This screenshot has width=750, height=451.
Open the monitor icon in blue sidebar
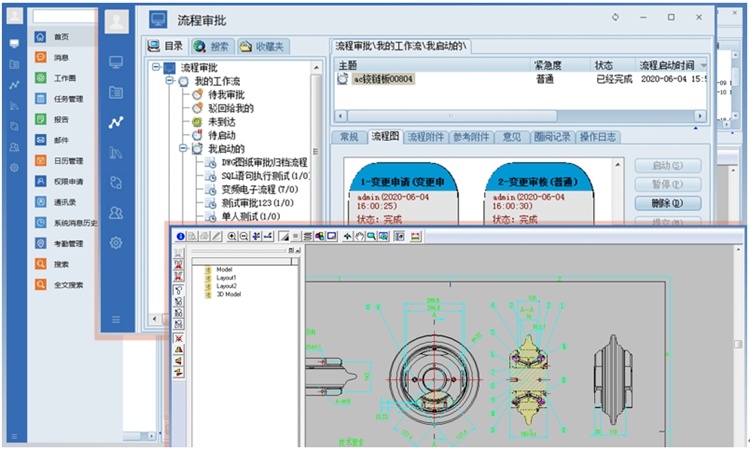pyautogui.click(x=117, y=62)
